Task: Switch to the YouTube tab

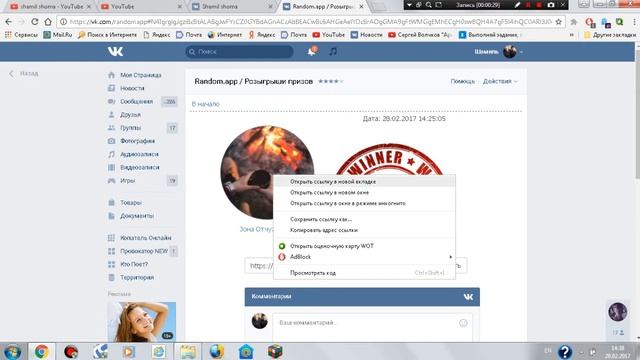Action: [x=141, y=7]
